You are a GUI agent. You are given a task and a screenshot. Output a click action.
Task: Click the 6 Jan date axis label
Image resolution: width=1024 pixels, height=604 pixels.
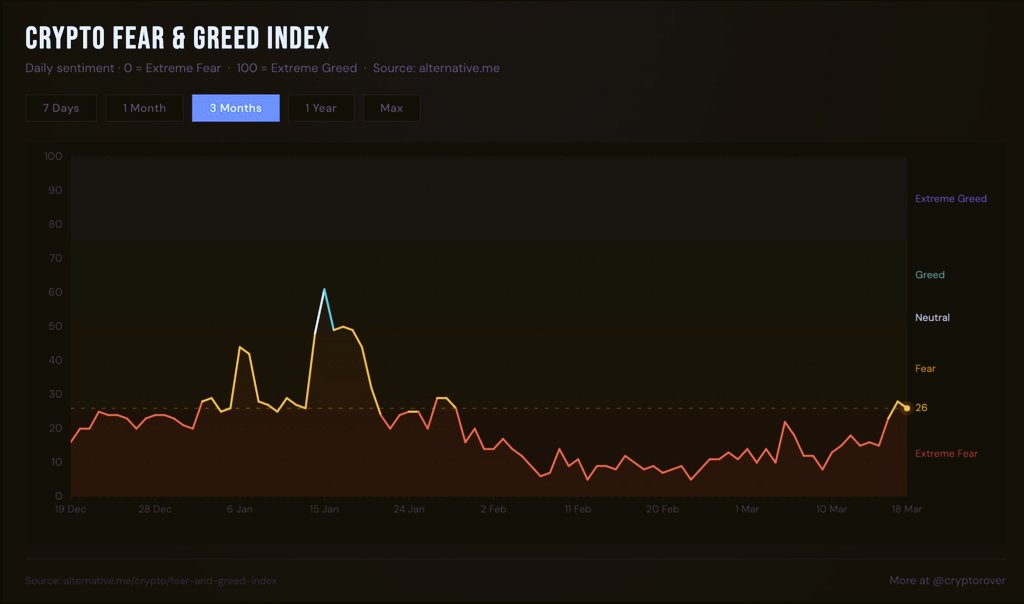240,509
